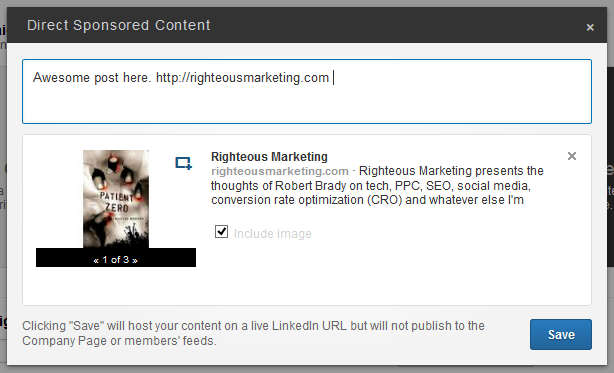Click the Direct Sponsored Content header title
The image size is (614, 373).
119,25
